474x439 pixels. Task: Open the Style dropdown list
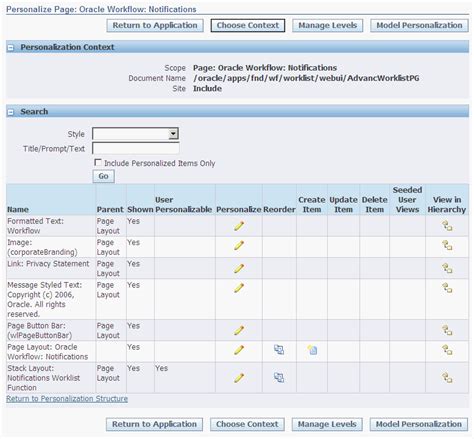(173, 134)
